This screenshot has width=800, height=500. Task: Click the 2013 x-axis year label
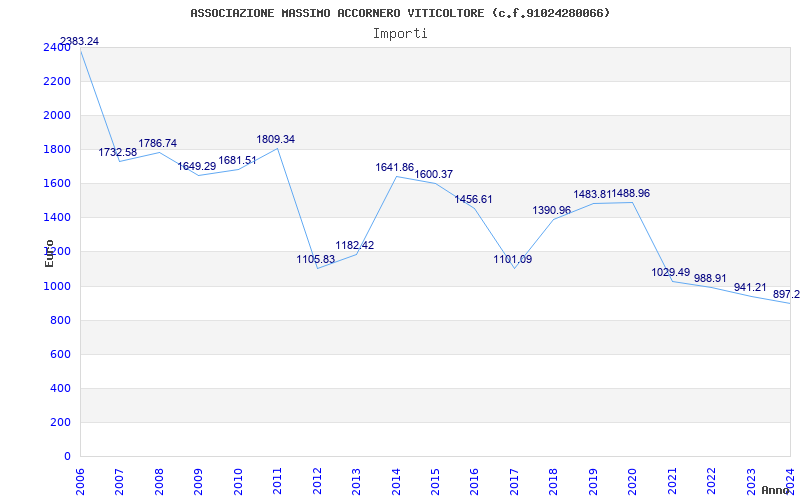pos(356,481)
